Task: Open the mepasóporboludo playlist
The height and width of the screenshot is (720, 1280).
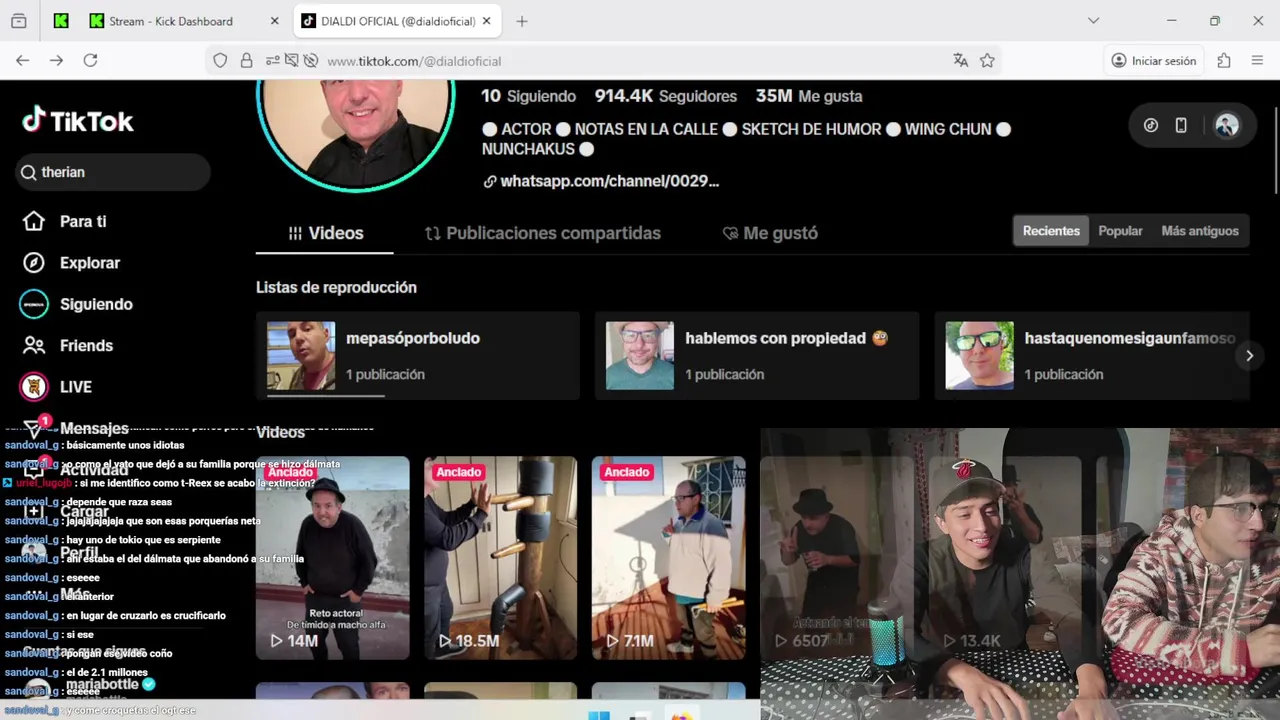Action: pyautogui.click(x=418, y=356)
